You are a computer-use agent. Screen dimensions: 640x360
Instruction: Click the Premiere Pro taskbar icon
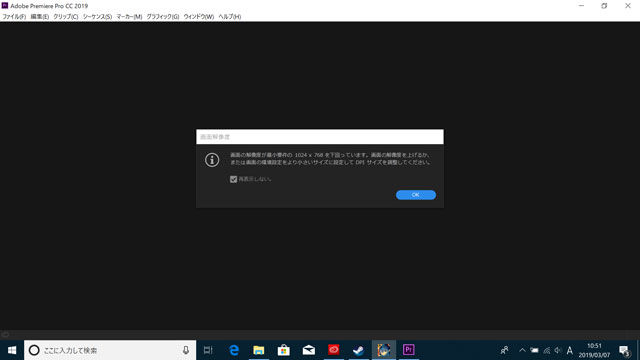[409, 350]
